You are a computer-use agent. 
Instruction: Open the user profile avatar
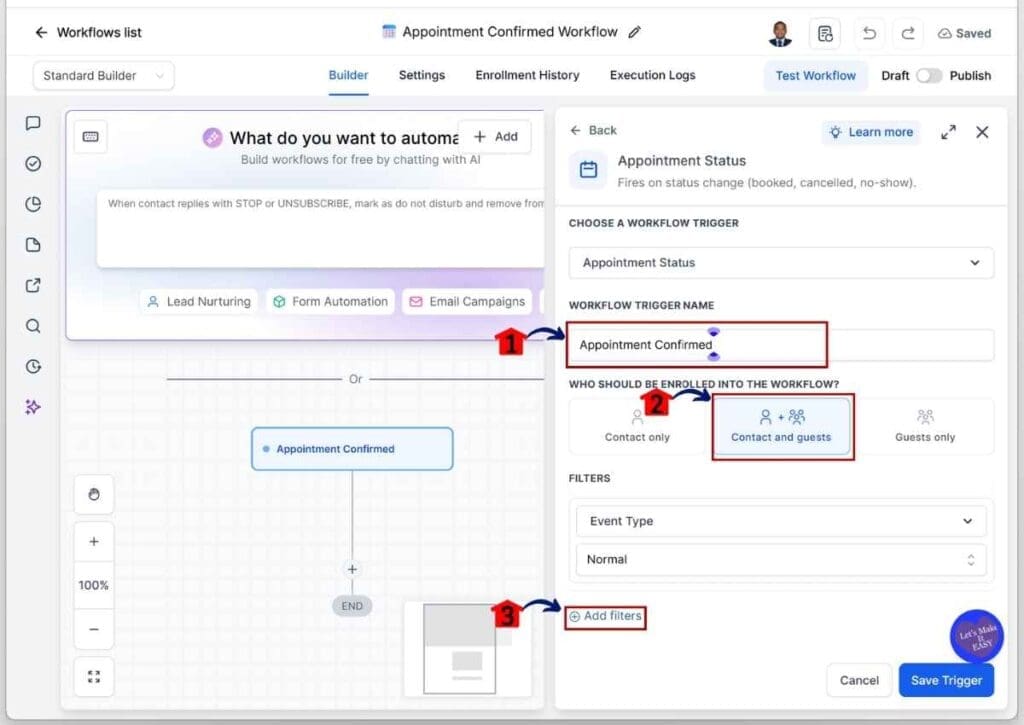point(779,33)
